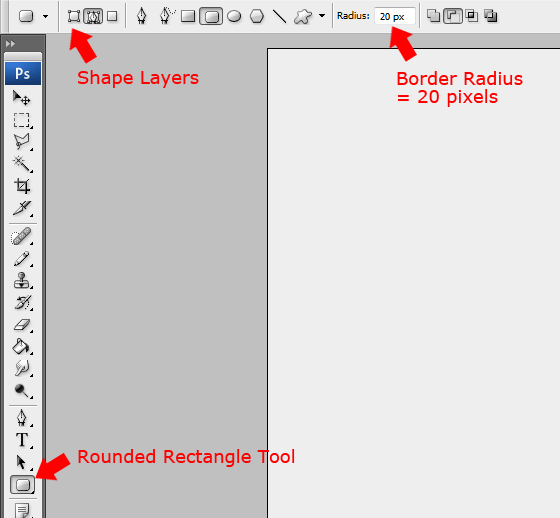
Task: Choose the Freeform Pen tool in options bar
Action: point(167,16)
